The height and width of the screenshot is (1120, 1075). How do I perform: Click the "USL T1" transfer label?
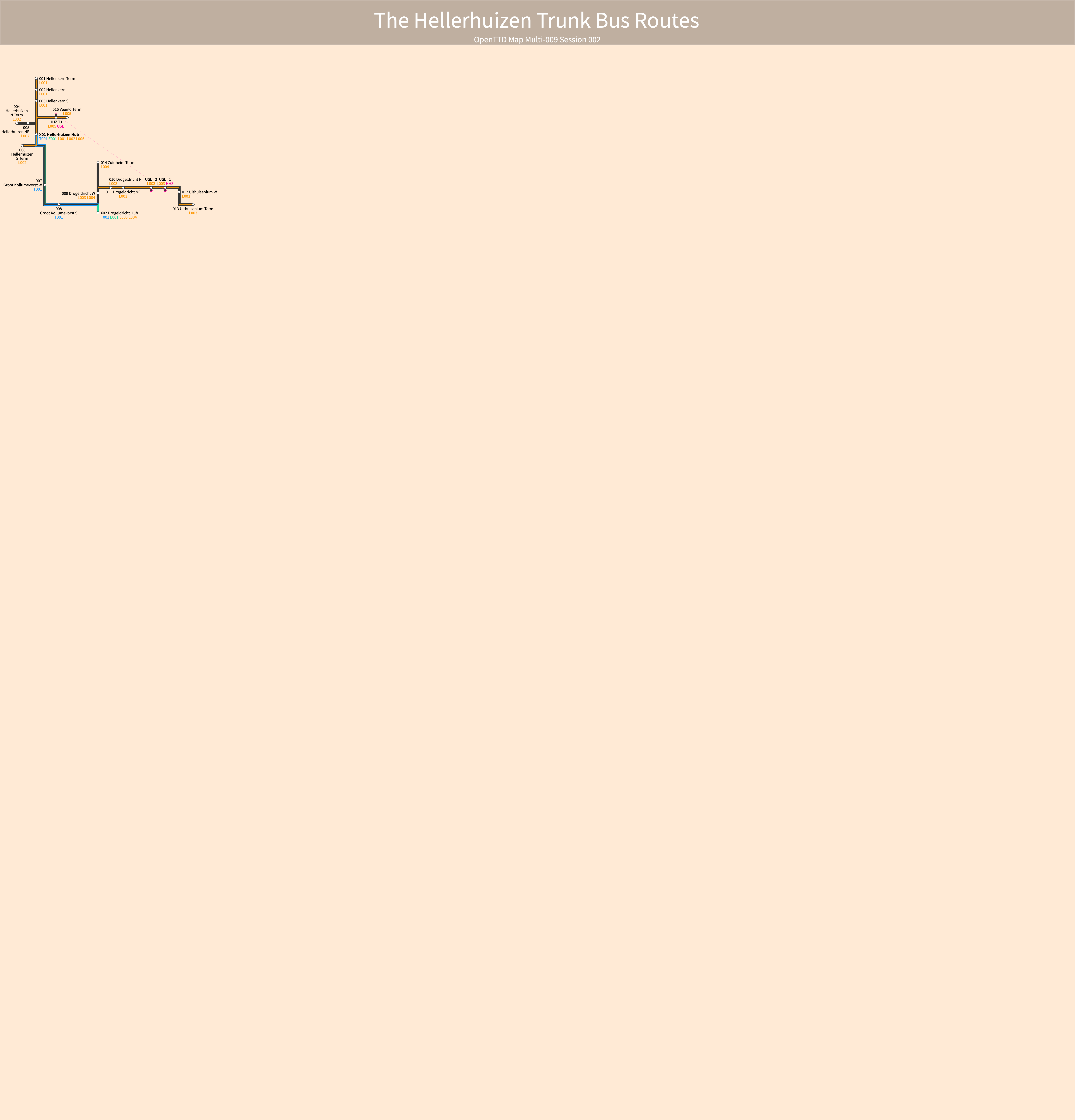point(165,179)
